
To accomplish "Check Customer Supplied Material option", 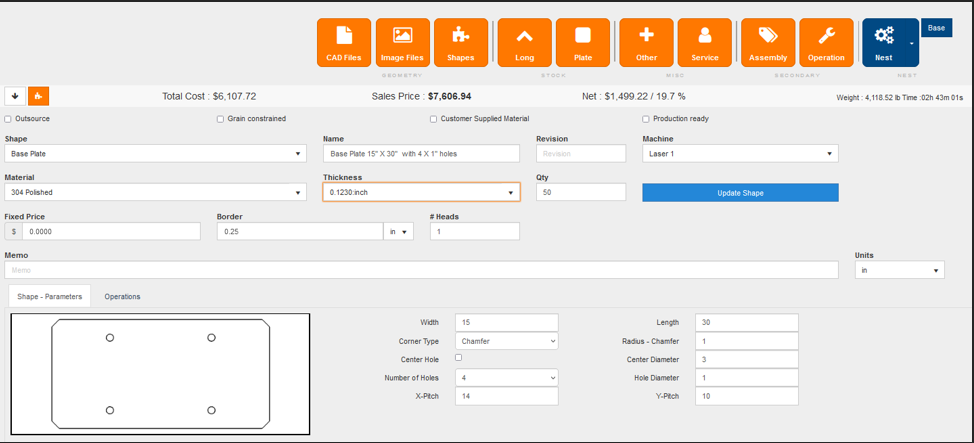I will pyautogui.click(x=434, y=119).
